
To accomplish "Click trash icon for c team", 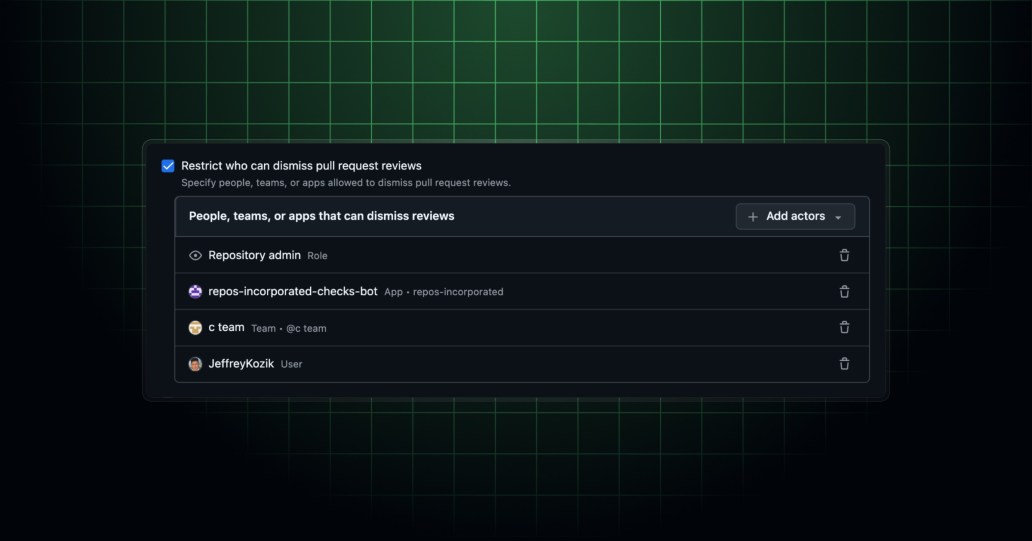I will 844,327.
